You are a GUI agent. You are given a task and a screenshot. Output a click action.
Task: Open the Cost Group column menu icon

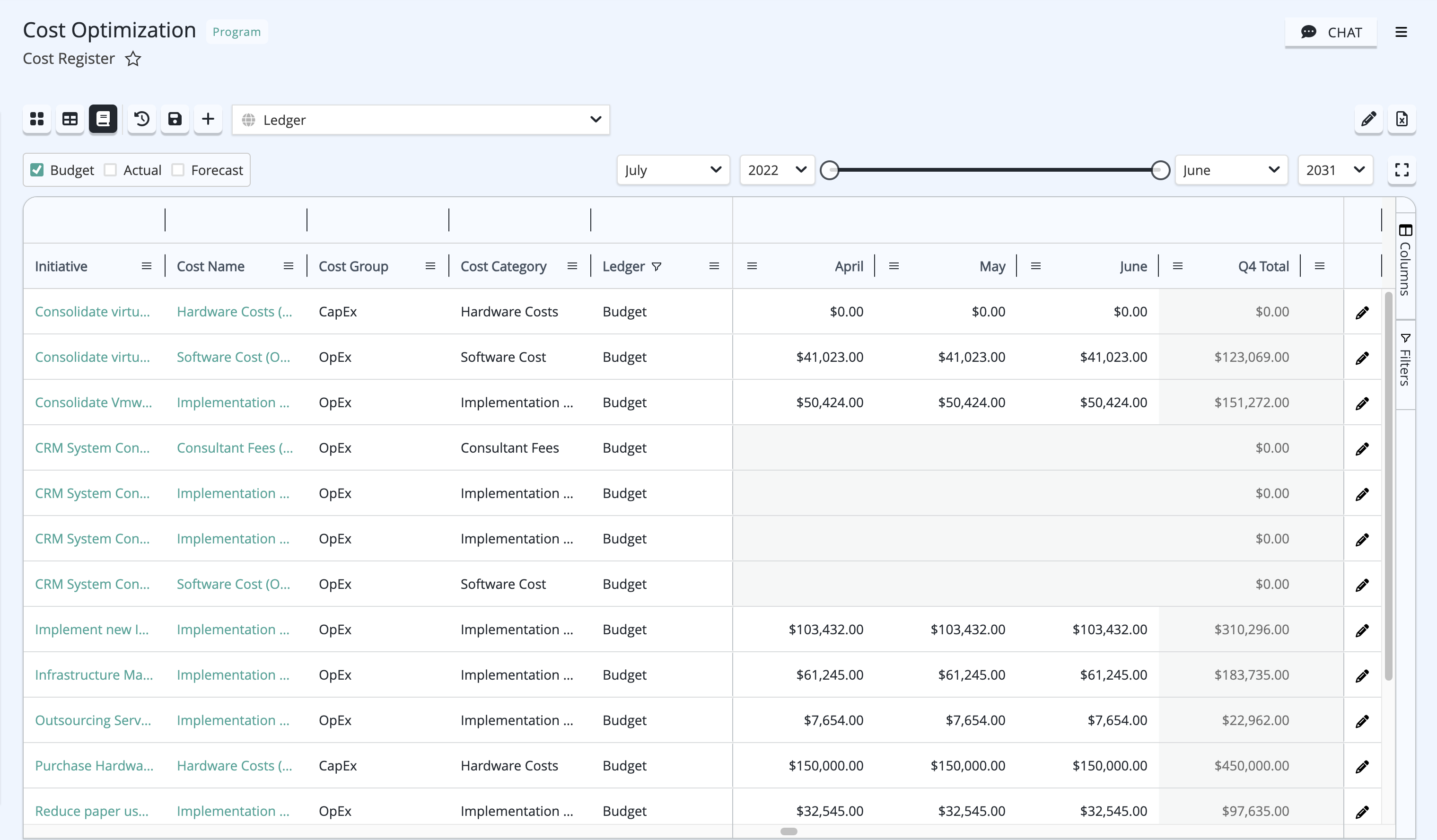point(430,266)
